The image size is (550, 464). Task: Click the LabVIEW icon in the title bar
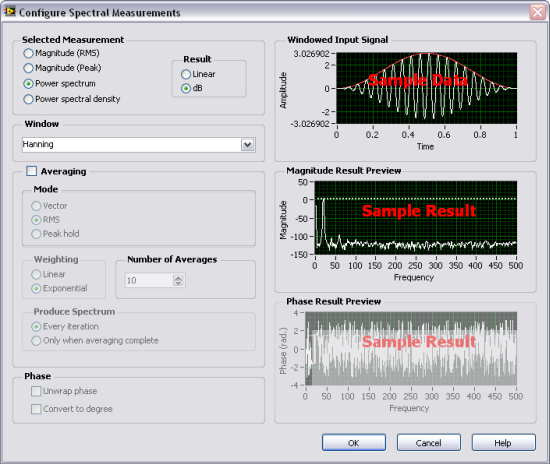coord(10,12)
